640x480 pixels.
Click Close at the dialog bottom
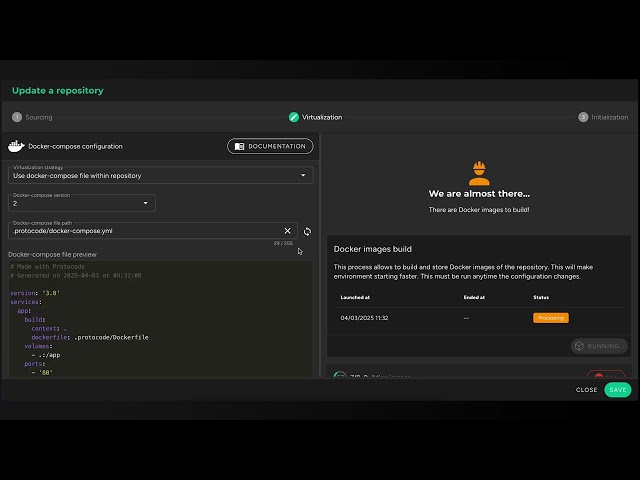coord(586,390)
